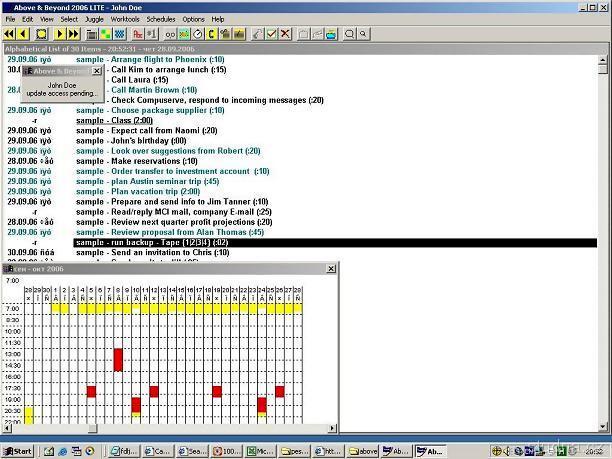Click the calendar panel scroll right arrow
The height and width of the screenshot is (459, 612).
pos(332,428)
